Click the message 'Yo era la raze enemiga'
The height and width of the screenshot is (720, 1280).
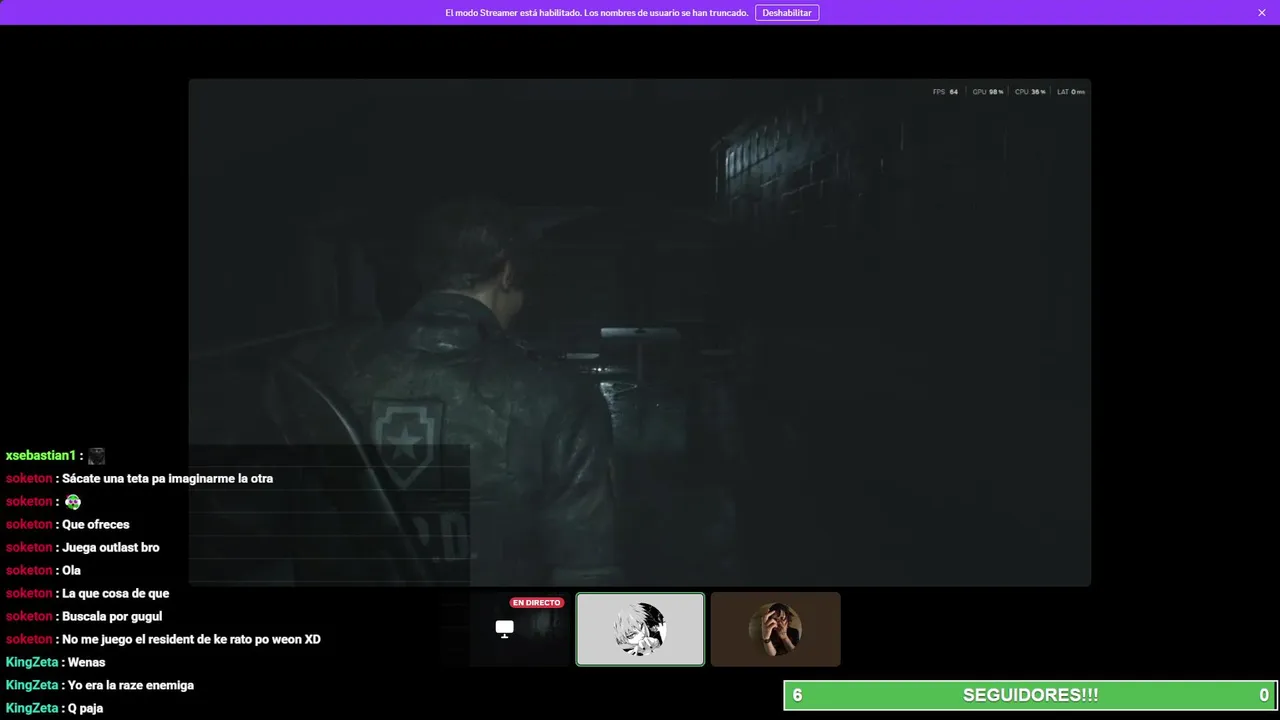point(131,686)
